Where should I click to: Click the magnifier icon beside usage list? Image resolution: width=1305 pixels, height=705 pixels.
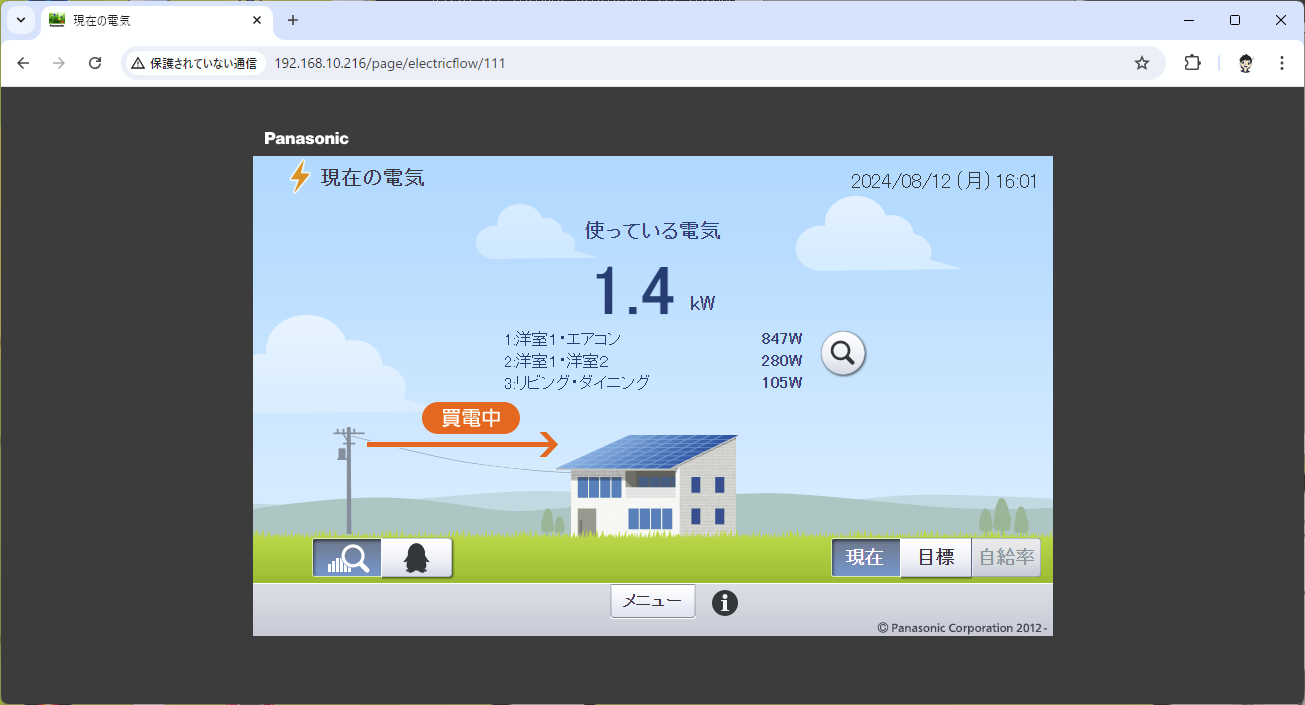(843, 353)
